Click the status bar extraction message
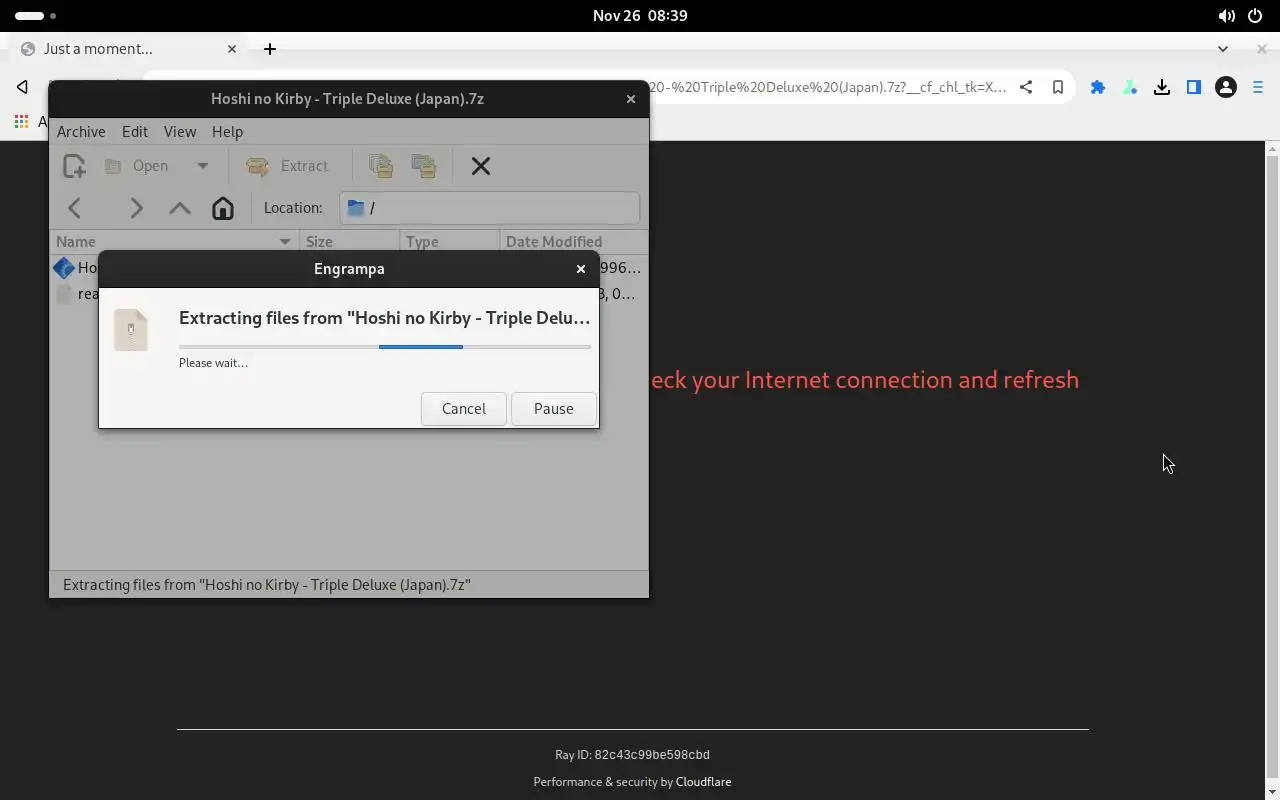 [267, 584]
